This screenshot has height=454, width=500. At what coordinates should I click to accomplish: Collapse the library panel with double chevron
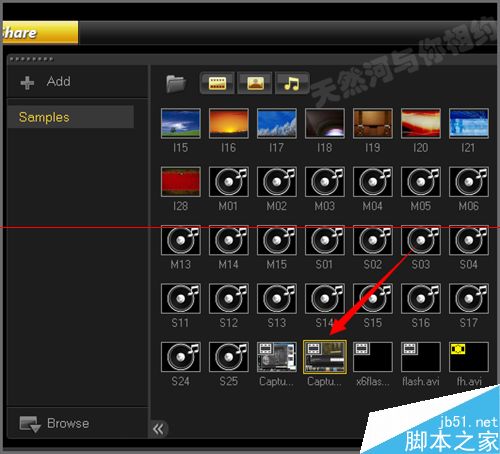click(158, 429)
